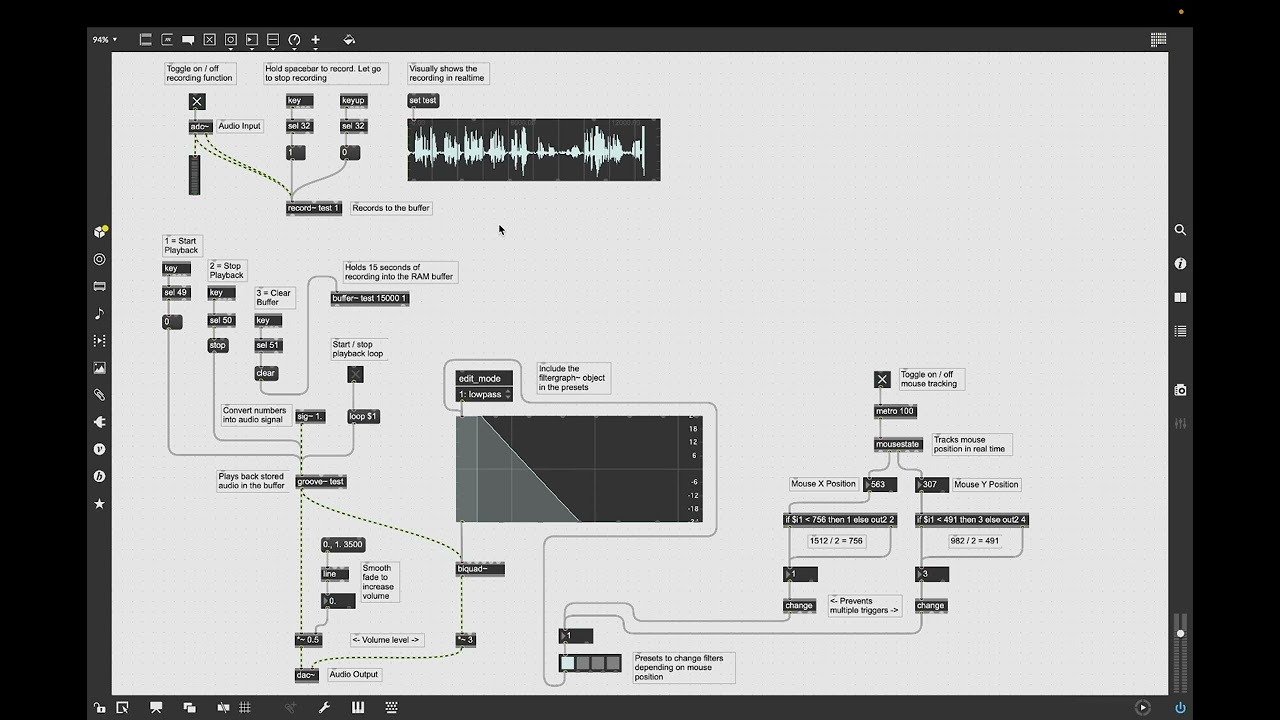Open the target circle panel in left sidebar
1280x720 pixels.
99,259
